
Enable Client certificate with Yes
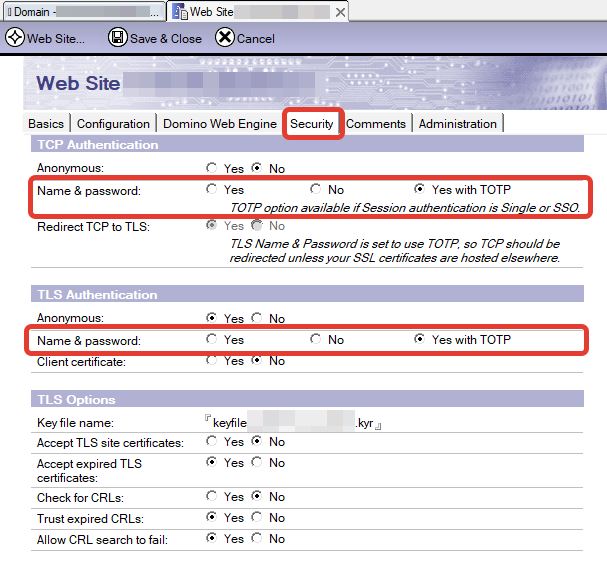[x=211, y=361]
